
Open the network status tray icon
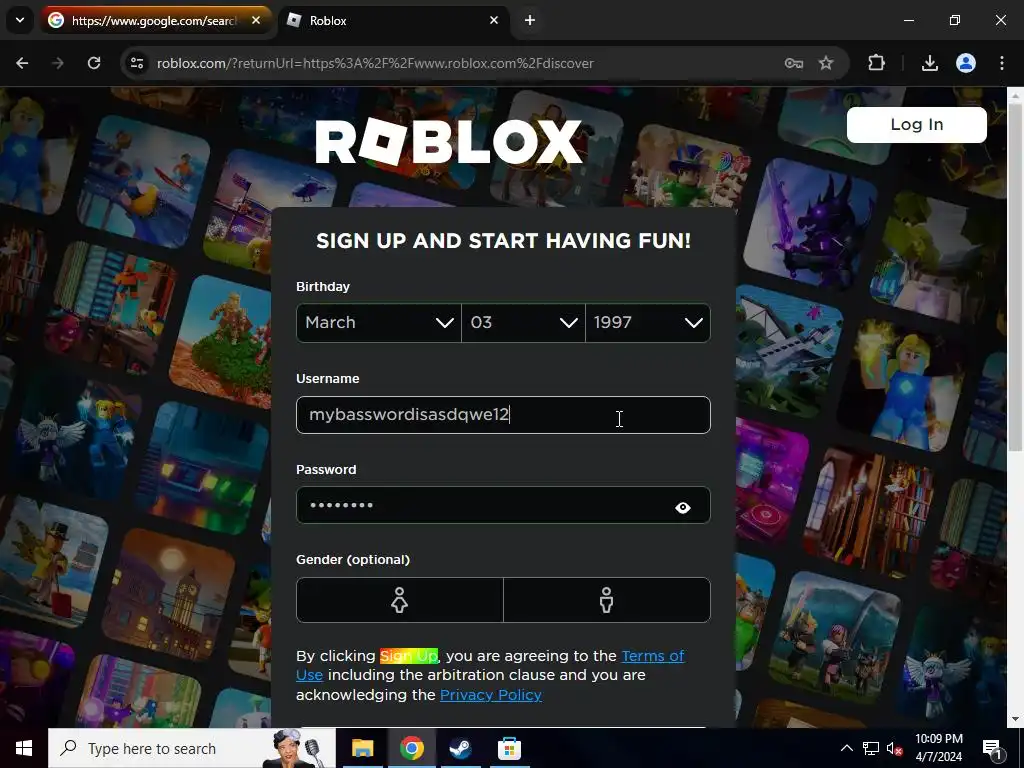pos(871,748)
